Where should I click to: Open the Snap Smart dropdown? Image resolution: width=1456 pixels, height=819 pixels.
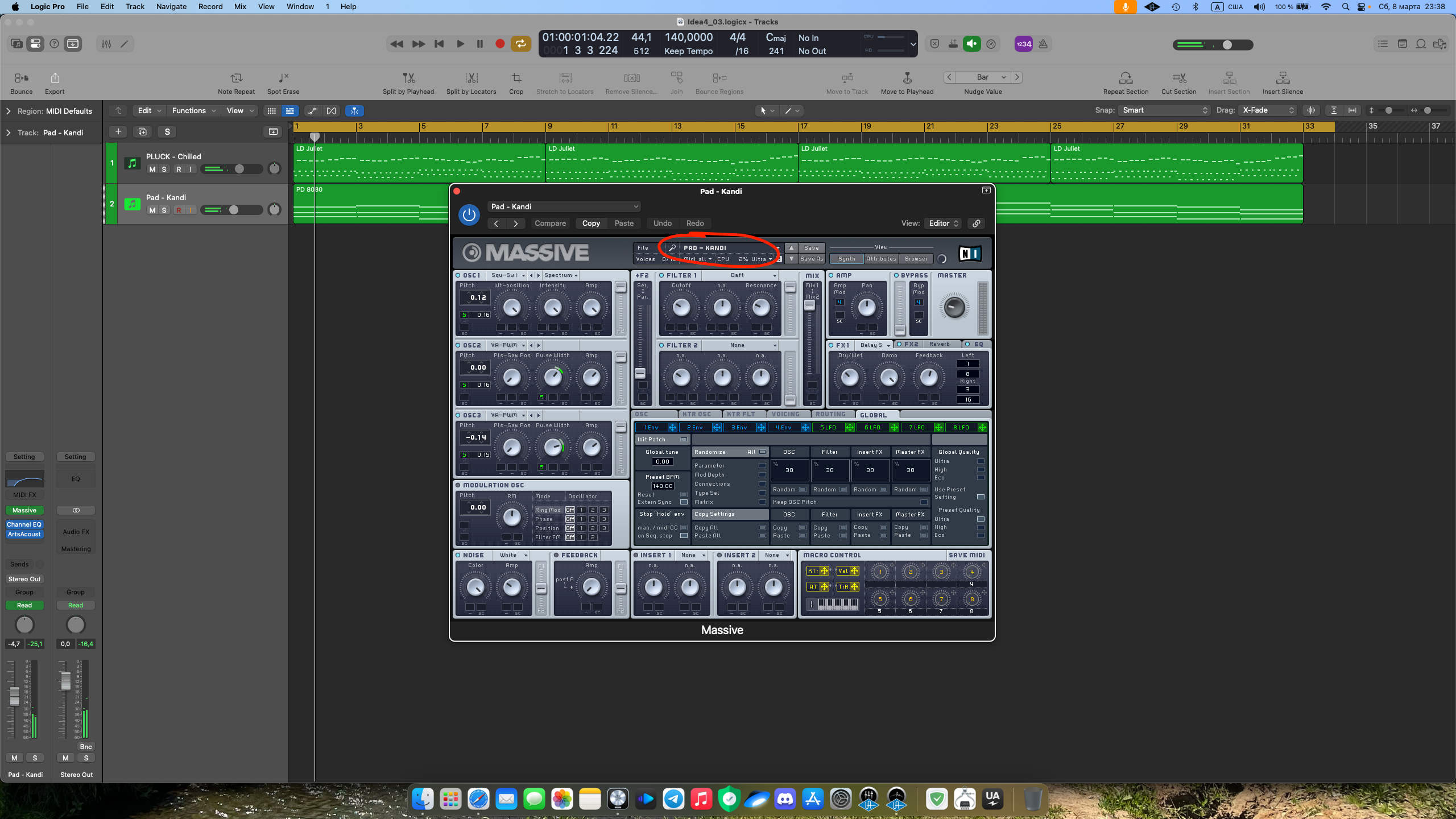coord(1164,110)
